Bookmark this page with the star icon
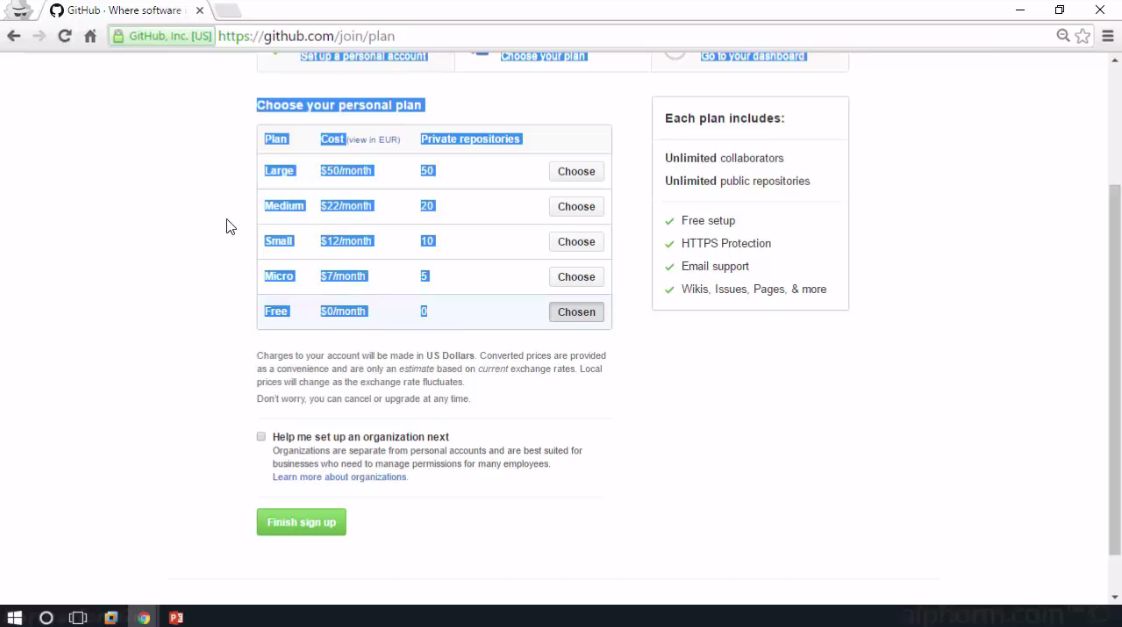Screen dimensions: 1122x627 click(x=1083, y=36)
